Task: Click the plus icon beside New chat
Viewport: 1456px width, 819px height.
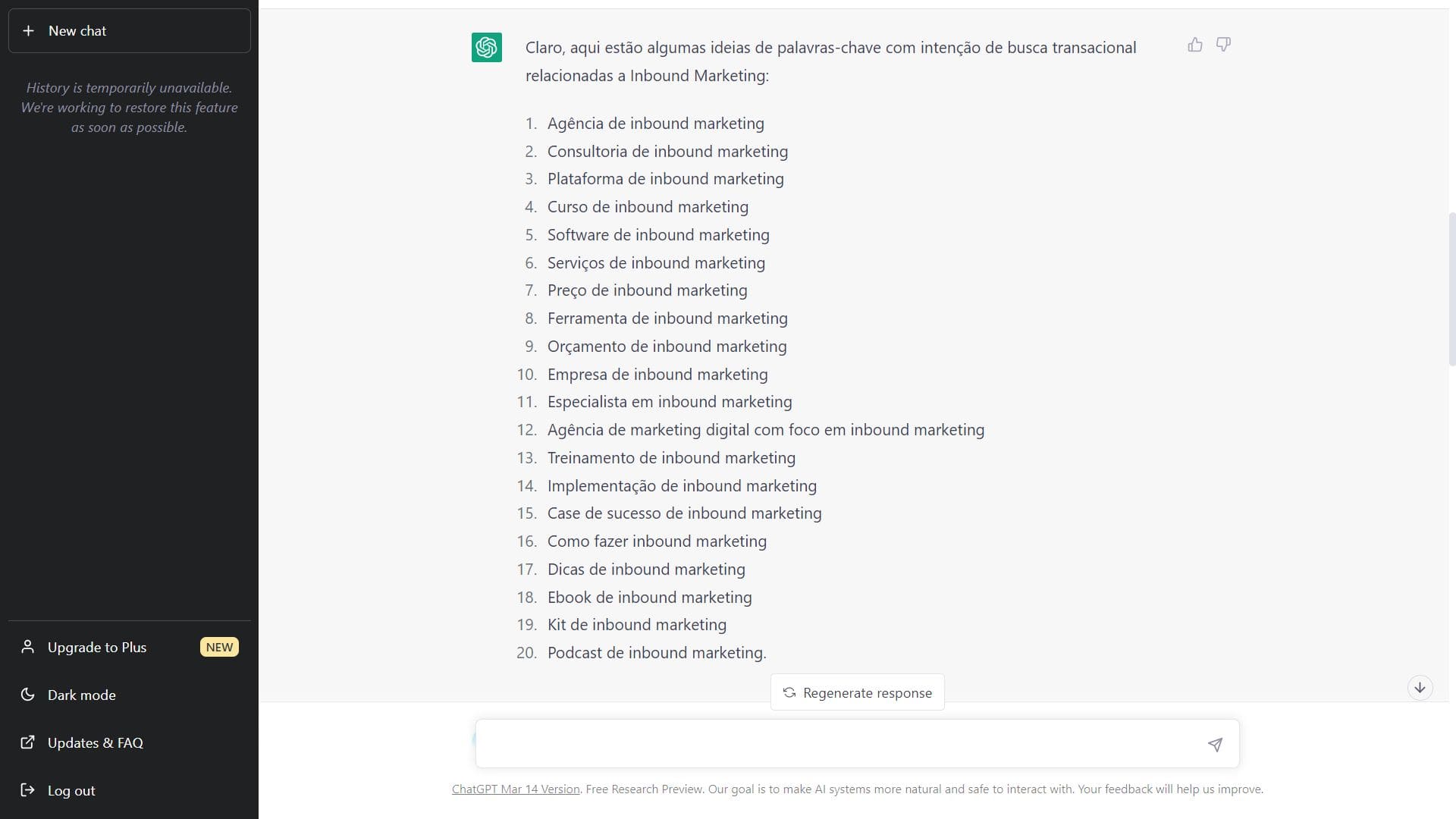Action: click(29, 31)
